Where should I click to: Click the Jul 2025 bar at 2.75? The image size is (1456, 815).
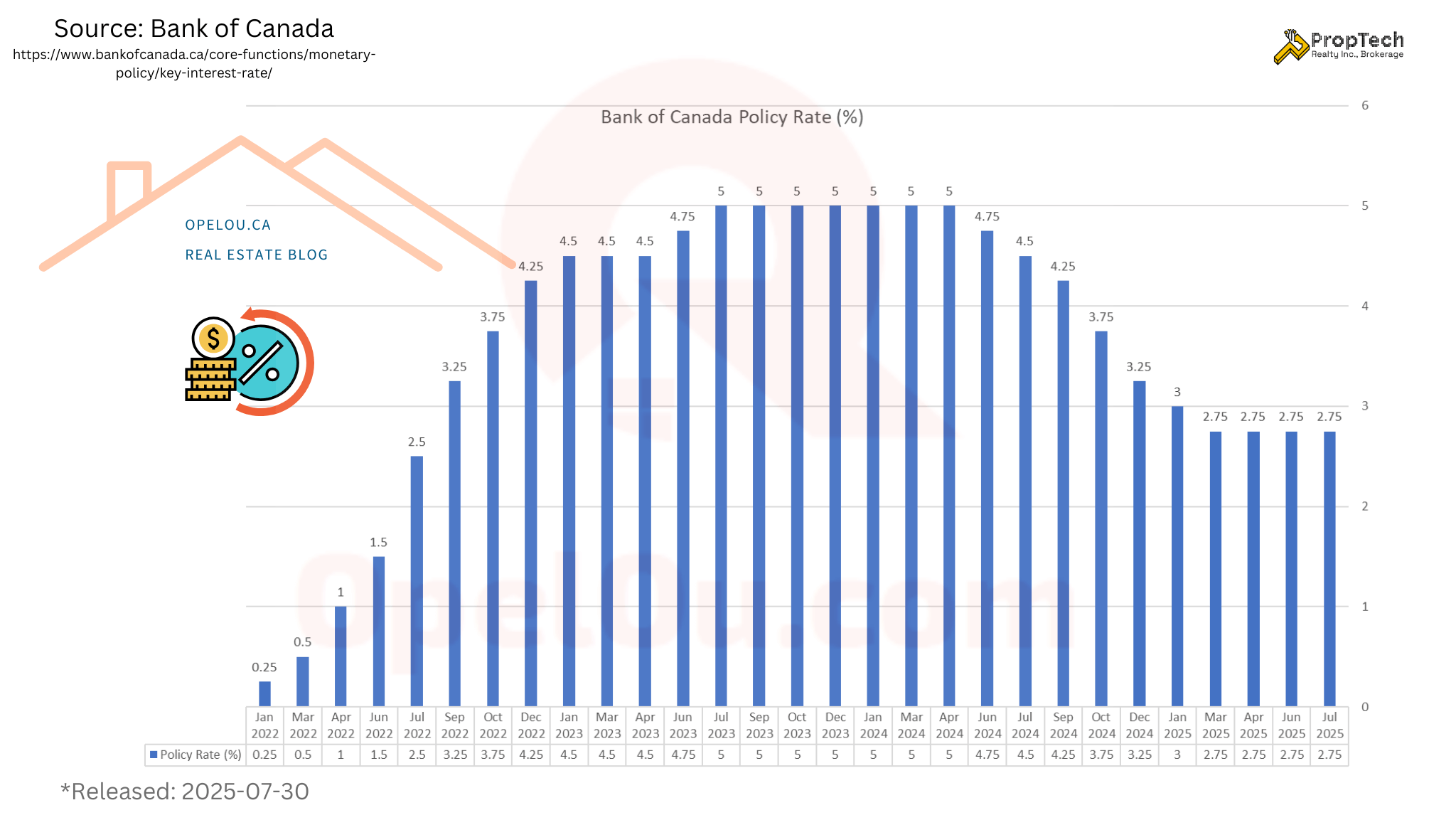[x=1329, y=569]
